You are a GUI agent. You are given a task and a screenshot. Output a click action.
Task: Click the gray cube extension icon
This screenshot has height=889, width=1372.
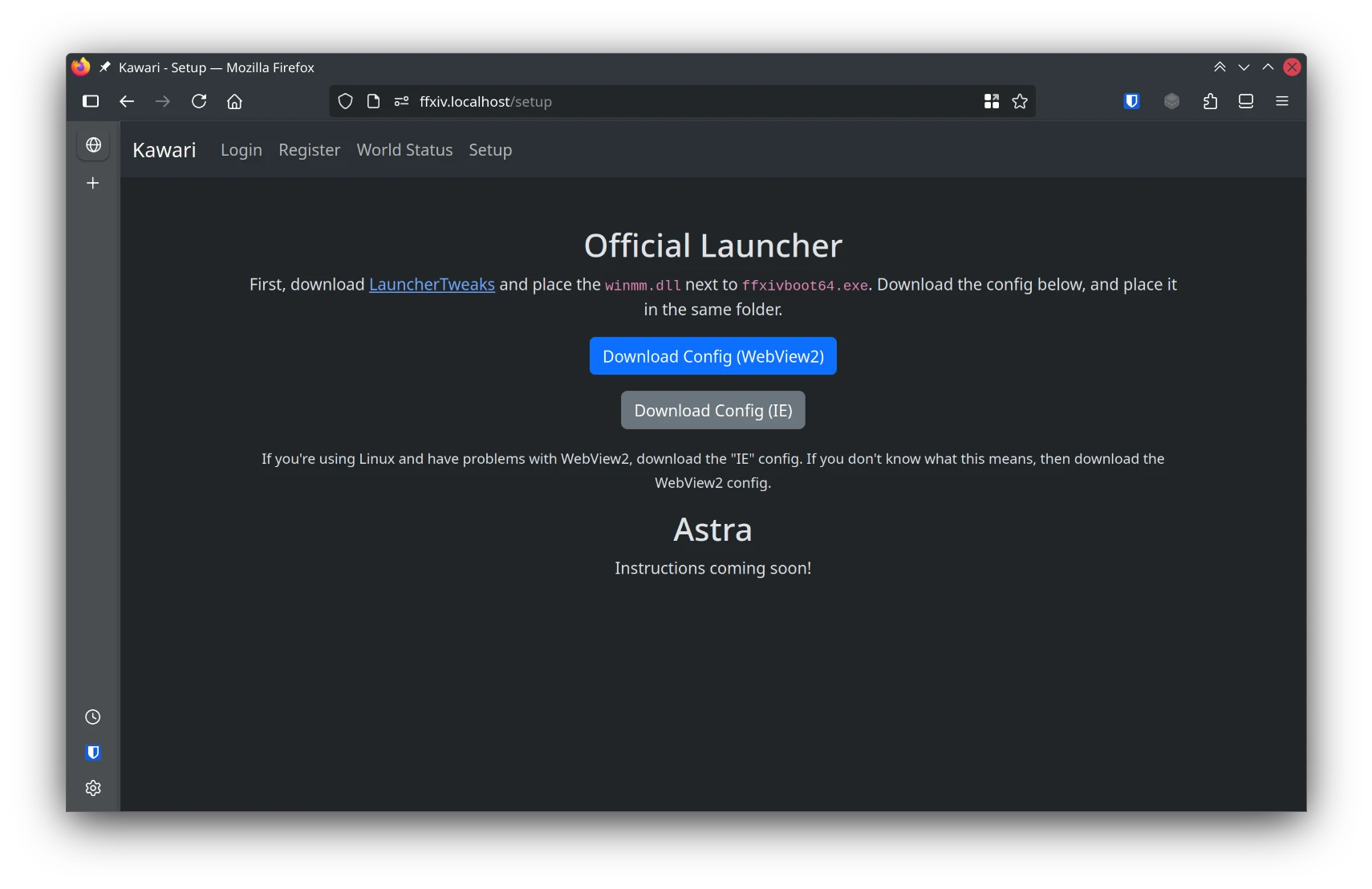tap(1172, 101)
